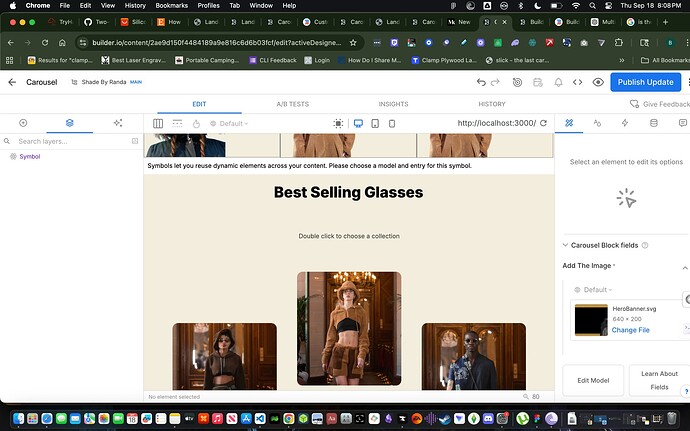The height and width of the screenshot is (431, 690).
Task: Select the Symbol layer
Action: point(29,157)
